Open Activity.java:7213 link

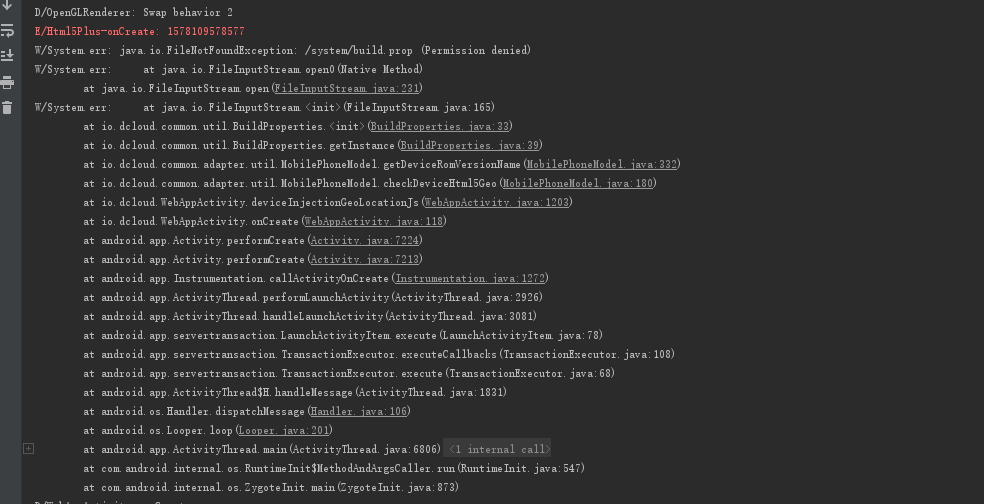[x=365, y=259]
